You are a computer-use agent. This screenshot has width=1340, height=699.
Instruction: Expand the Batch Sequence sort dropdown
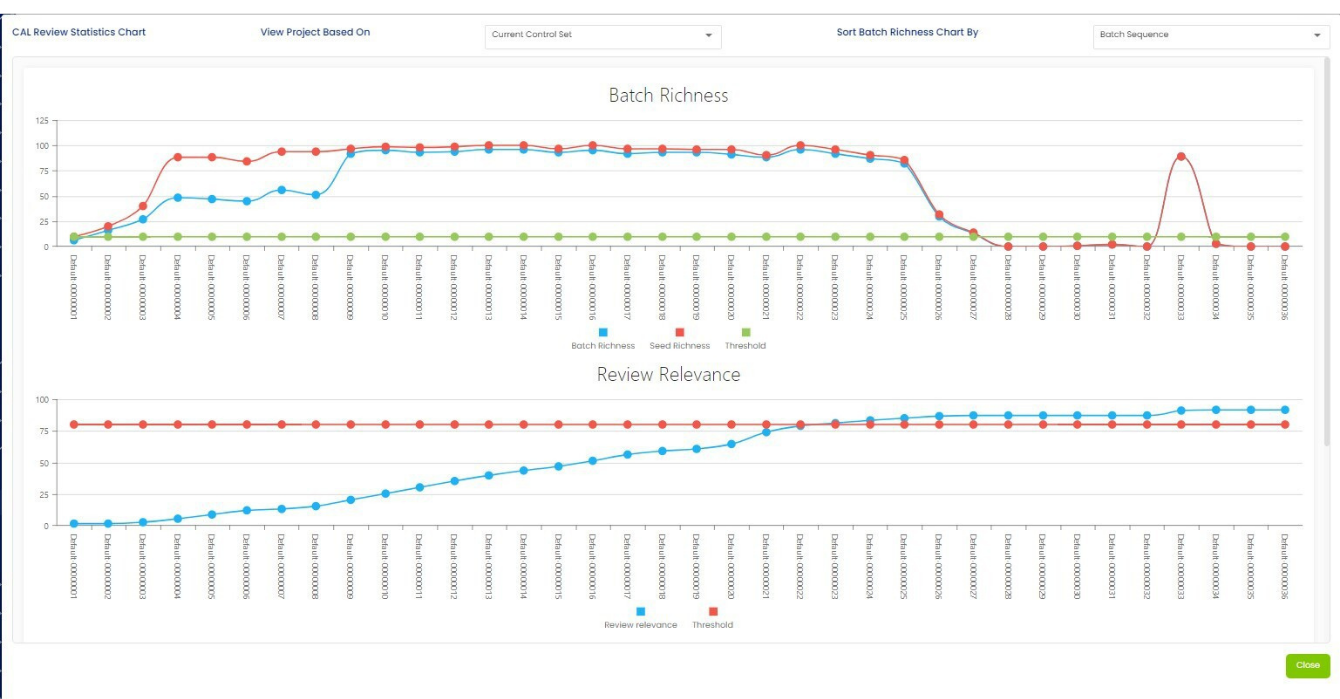click(x=1210, y=35)
